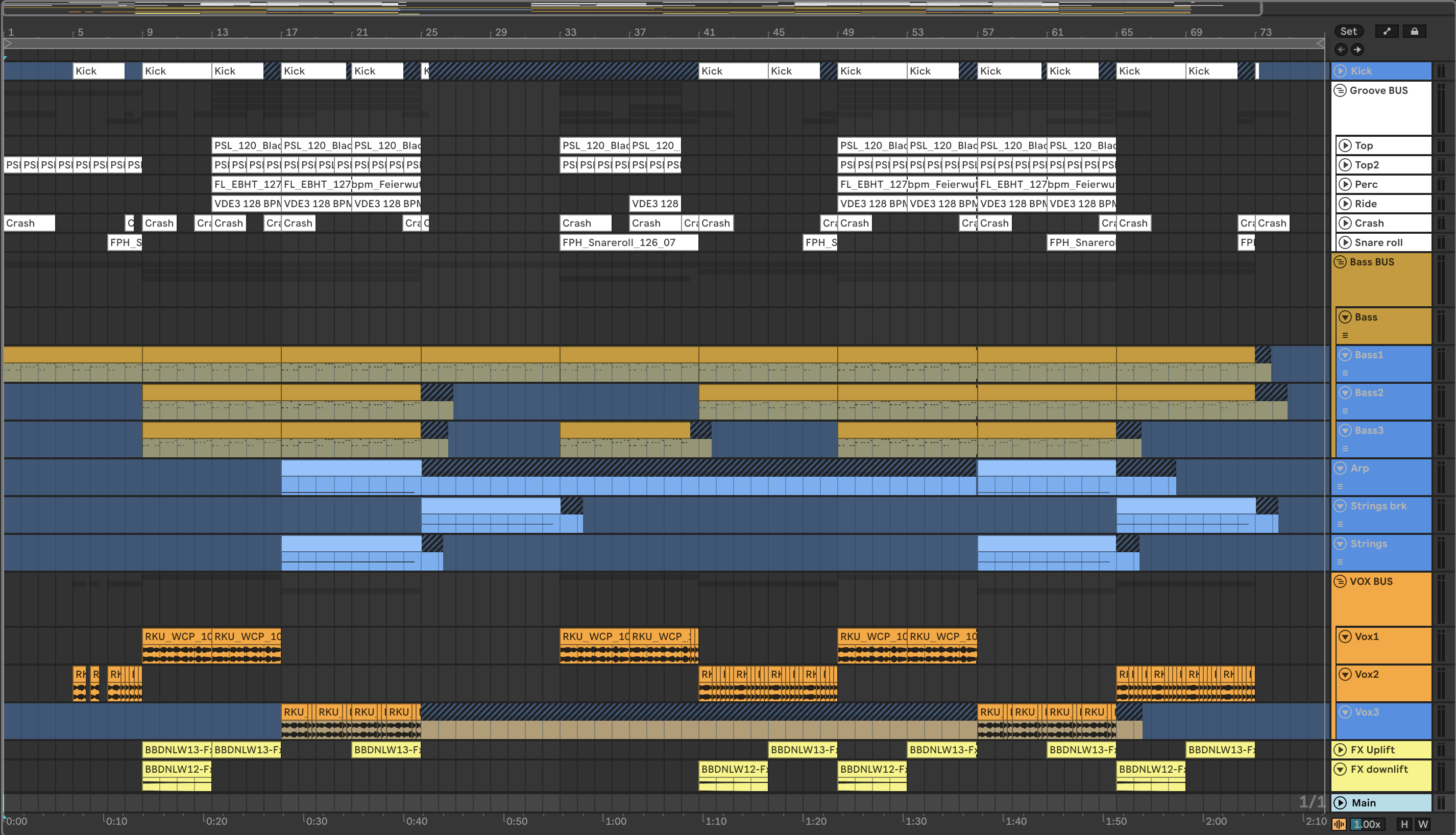Jump to the previous locator arrow

click(x=1341, y=50)
